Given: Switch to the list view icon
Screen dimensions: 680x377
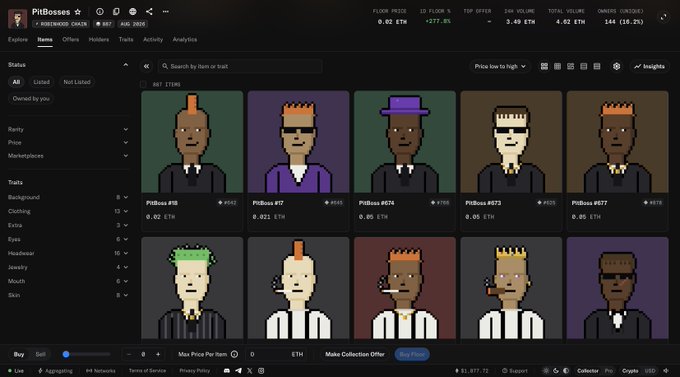Looking at the screenshot, I should pos(584,66).
